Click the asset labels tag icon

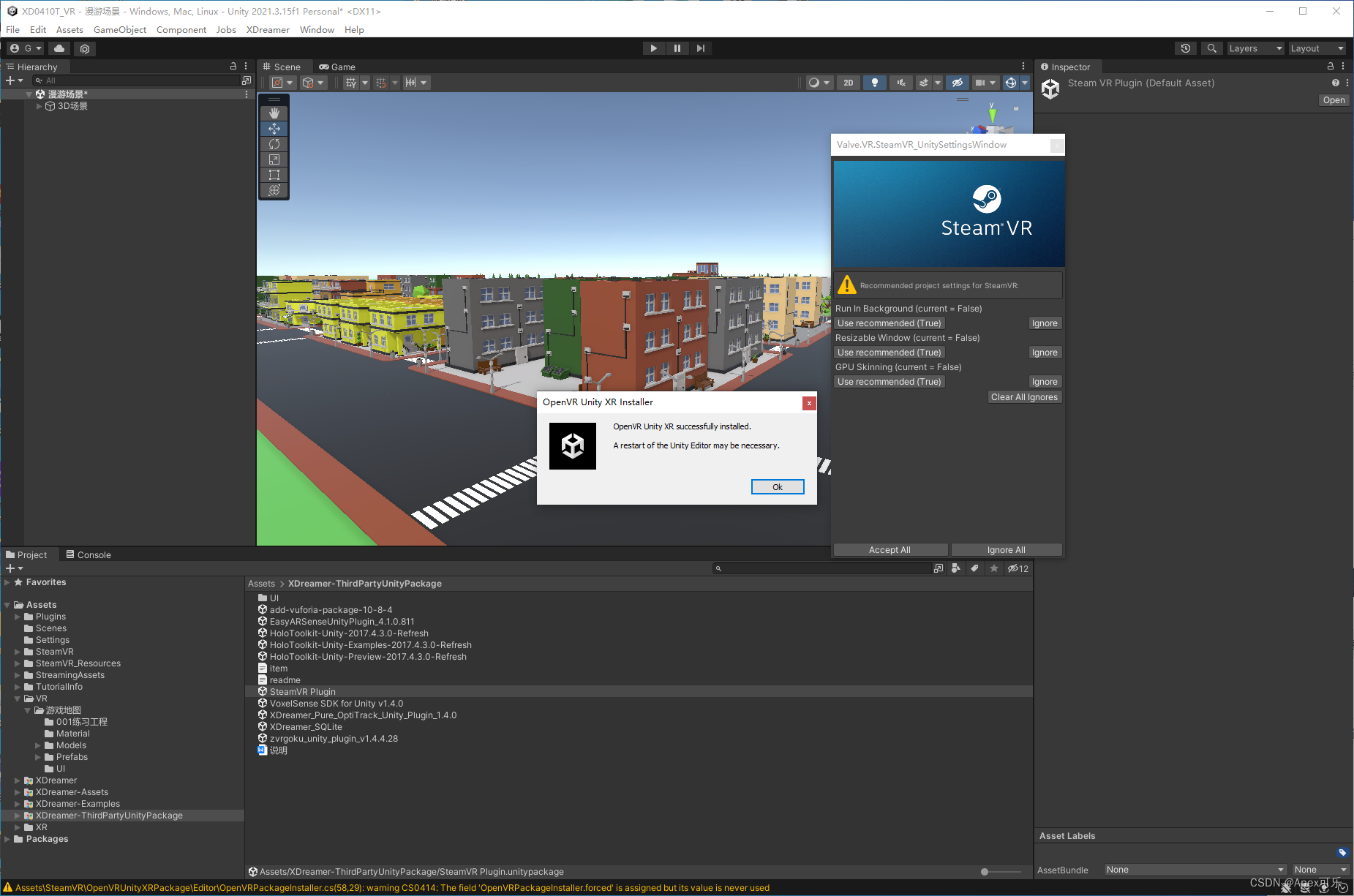click(x=1342, y=852)
